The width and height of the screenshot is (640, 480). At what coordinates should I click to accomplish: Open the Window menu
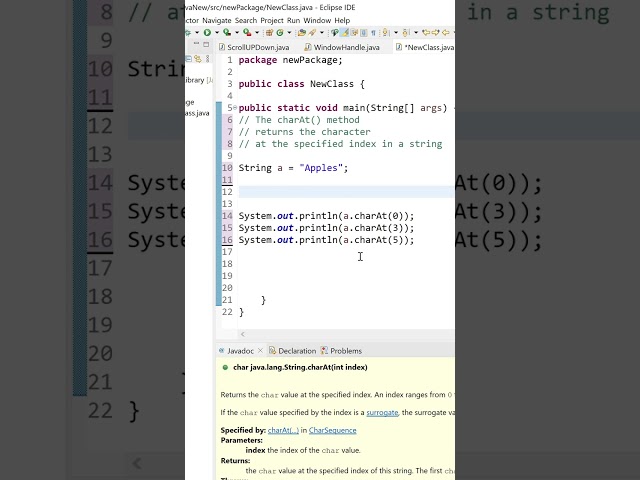(x=317, y=20)
